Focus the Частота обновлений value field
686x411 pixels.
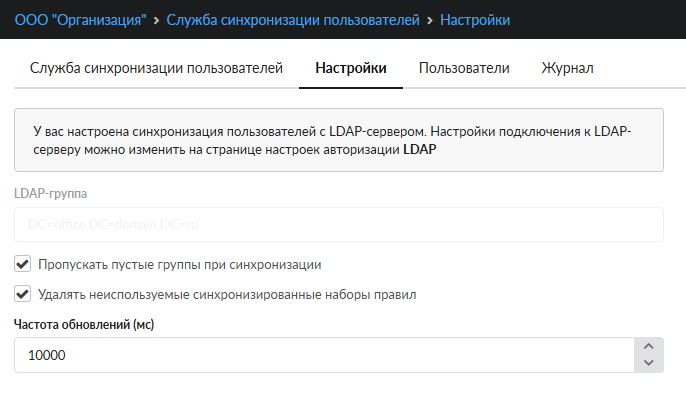tap(320, 355)
